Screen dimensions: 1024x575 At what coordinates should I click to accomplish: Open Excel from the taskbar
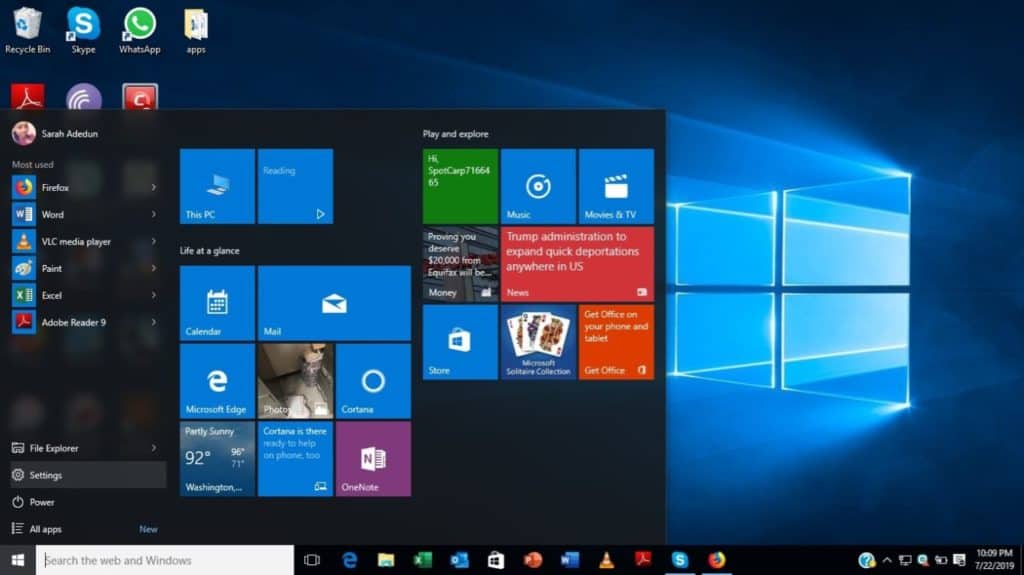click(x=423, y=560)
